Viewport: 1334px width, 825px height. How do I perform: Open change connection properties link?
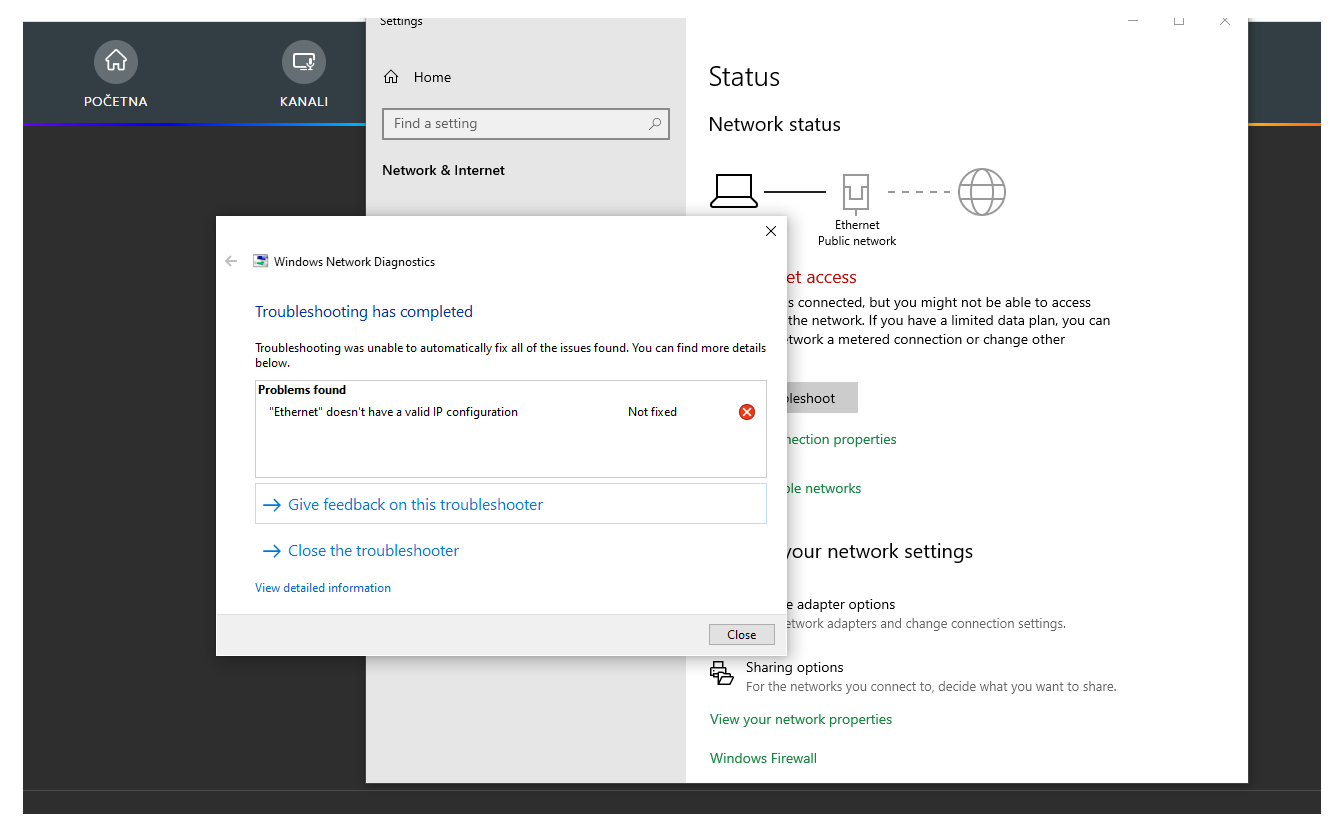point(842,439)
